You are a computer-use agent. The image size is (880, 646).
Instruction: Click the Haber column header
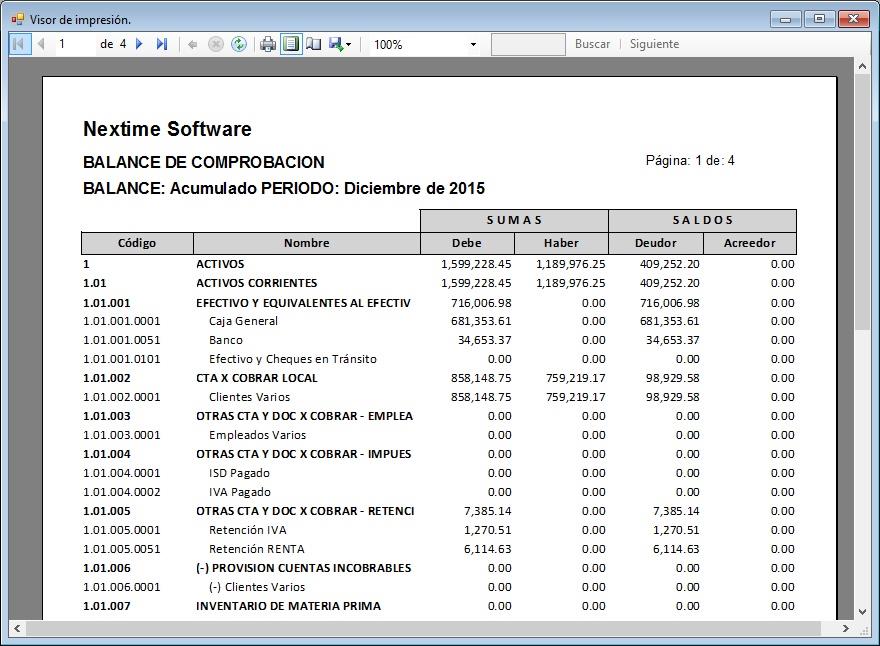tap(561, 243)
